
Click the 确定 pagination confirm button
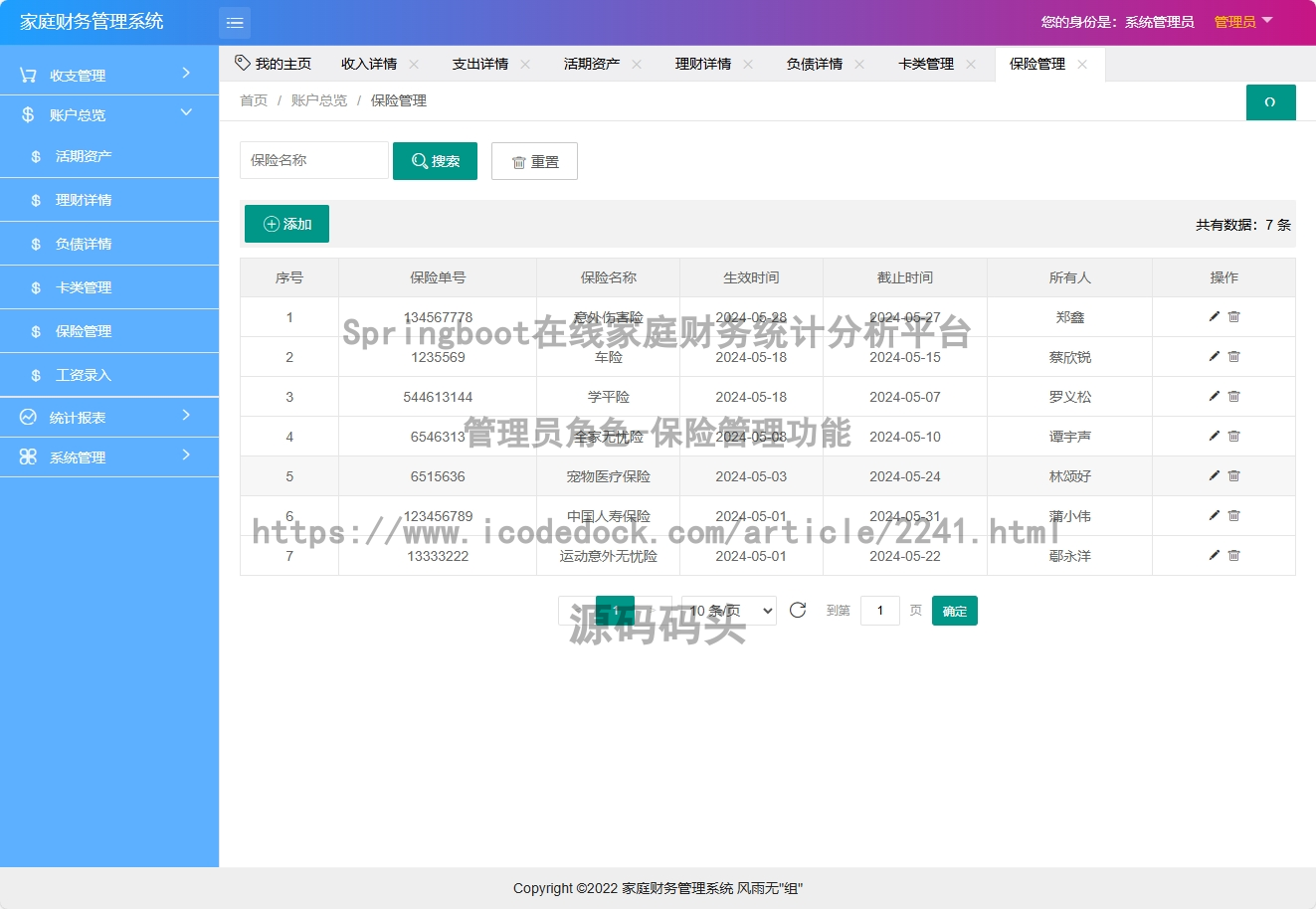tap(955, 611)
